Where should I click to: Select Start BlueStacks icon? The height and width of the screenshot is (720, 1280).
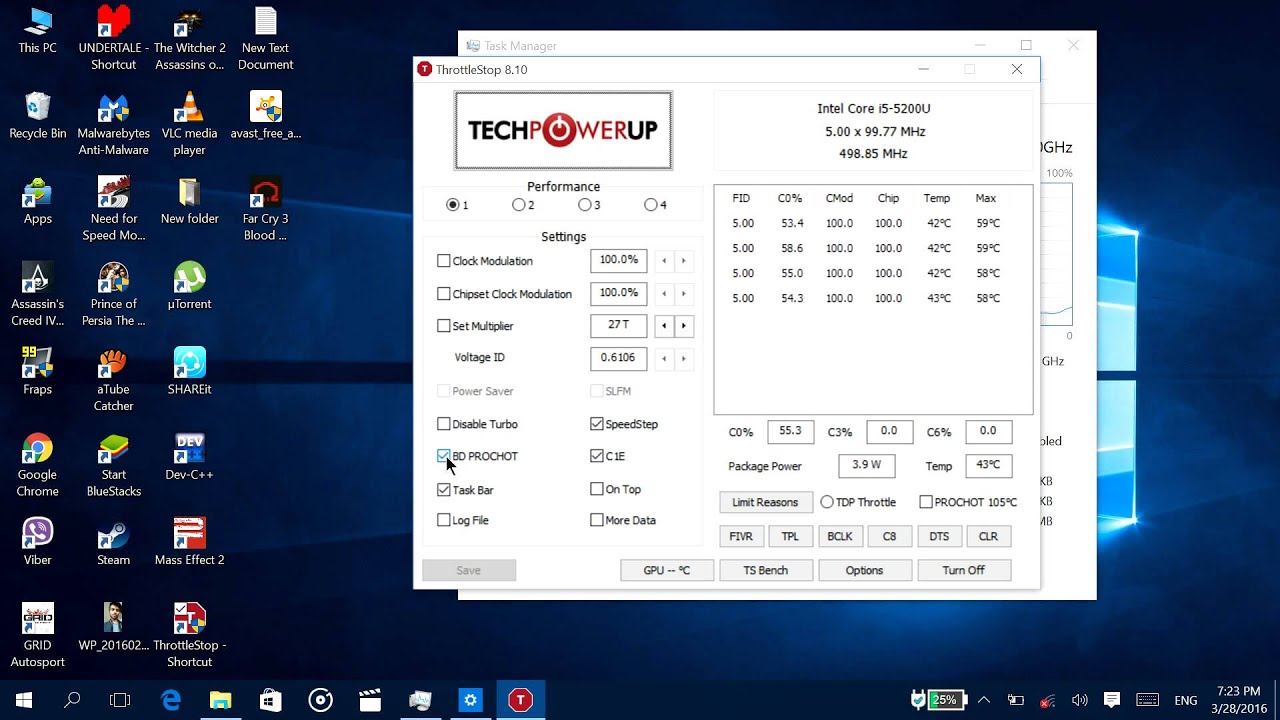click(x=113, y=465)
